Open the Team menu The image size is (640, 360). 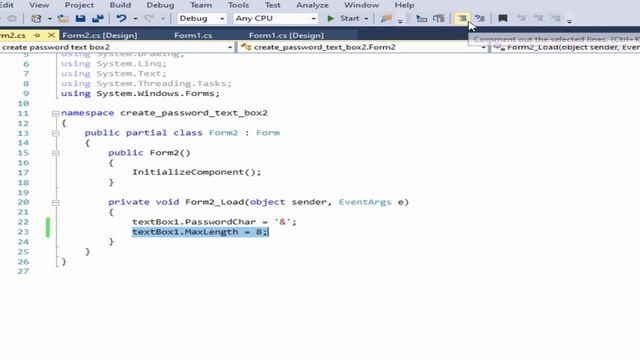201,5
